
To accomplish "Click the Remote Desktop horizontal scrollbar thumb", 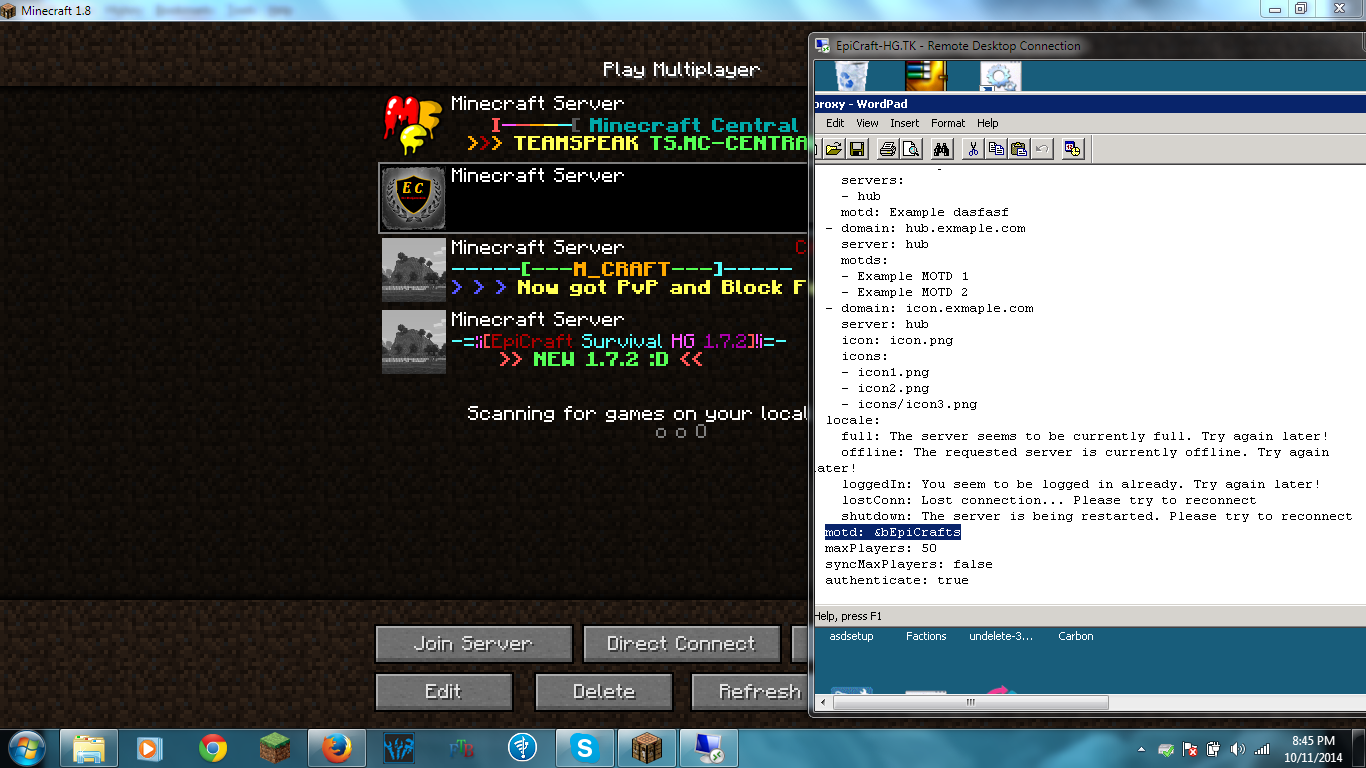I will pos(969,702).
